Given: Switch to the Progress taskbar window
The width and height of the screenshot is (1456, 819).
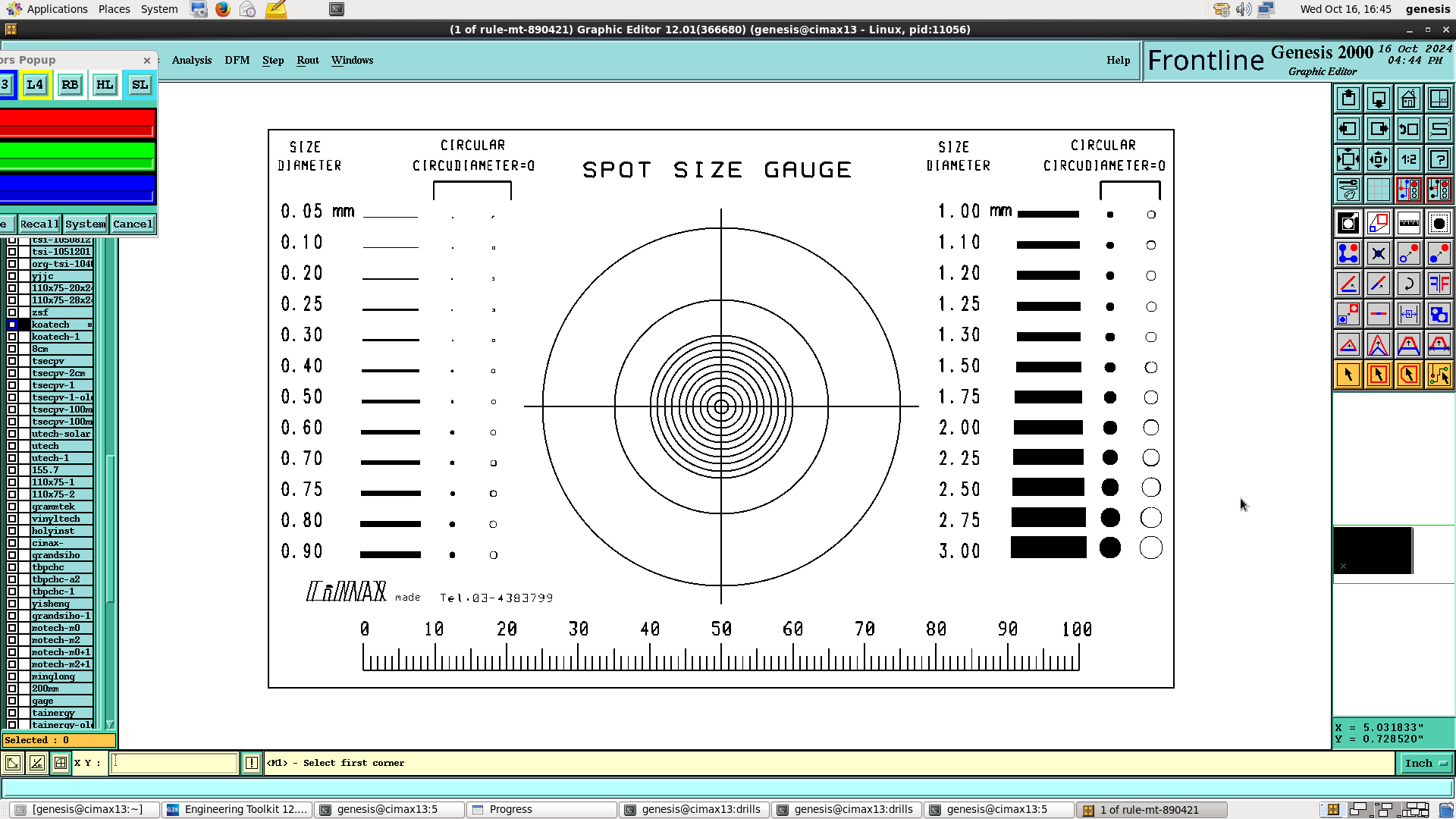Looking at the screenshot, I should click(542, 809).
